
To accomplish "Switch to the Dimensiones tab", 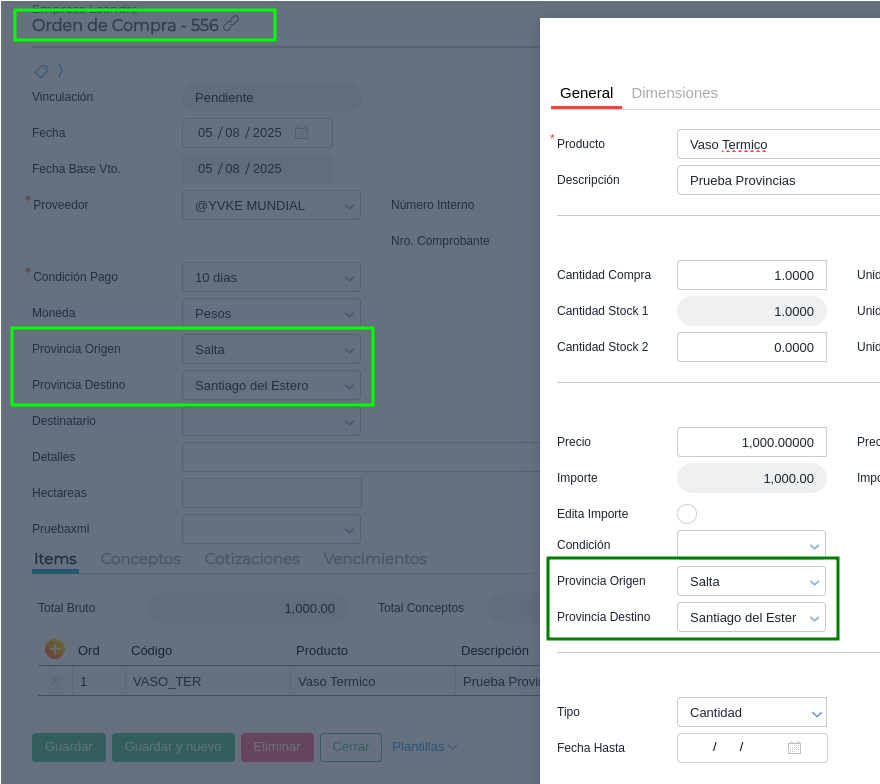I will [674, 93].
